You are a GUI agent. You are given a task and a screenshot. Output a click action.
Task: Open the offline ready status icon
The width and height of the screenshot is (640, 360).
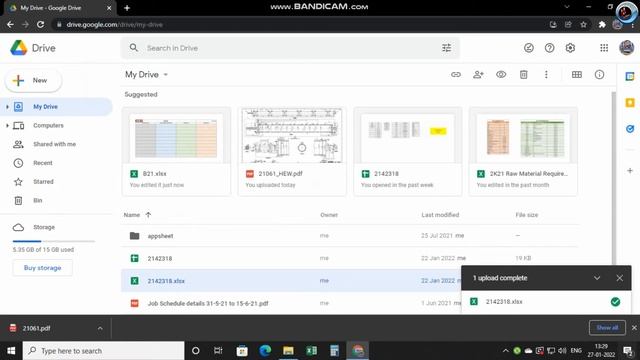point(529,48)
